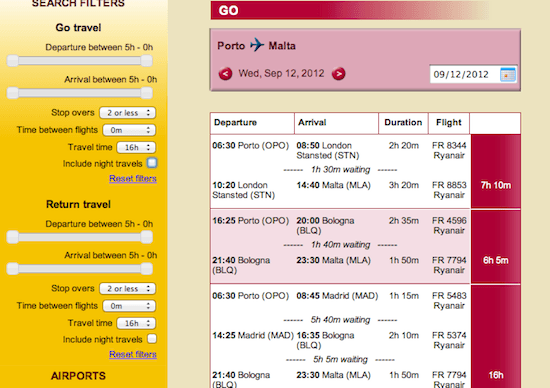This screenshot has width=550, height=388.
Task: Click the Go travel Departure slider left handle
Action: pos(13,61)
